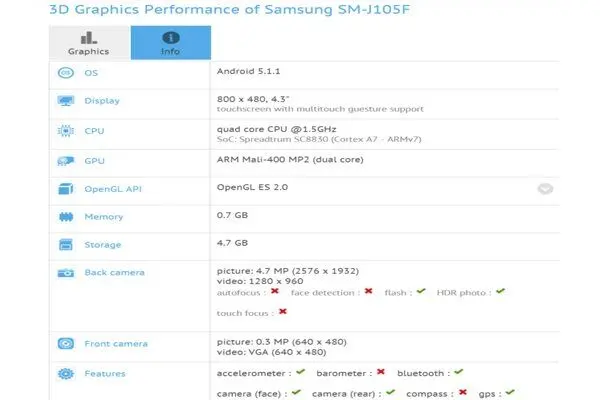600x400 pixels.
Task: Click the touch focus cross mark
Action: click(x=283, y=312)
